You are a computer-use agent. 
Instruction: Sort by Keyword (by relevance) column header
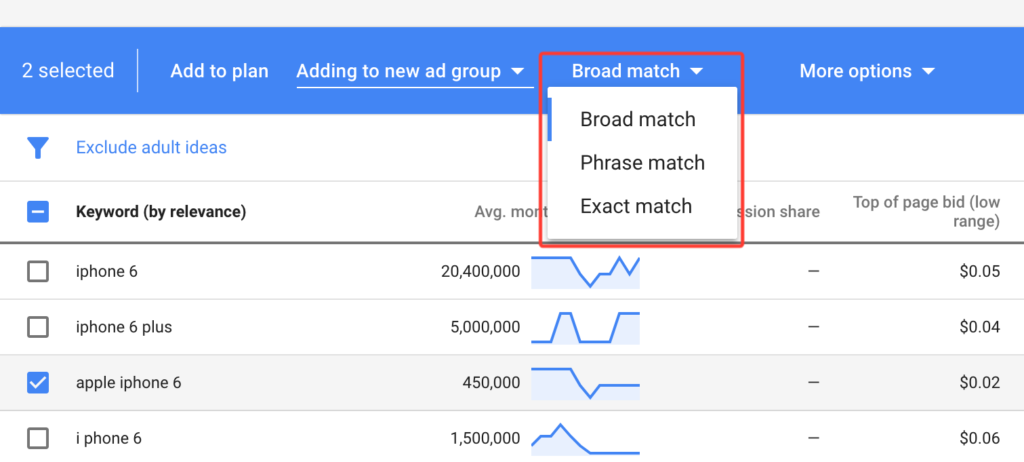161,212
